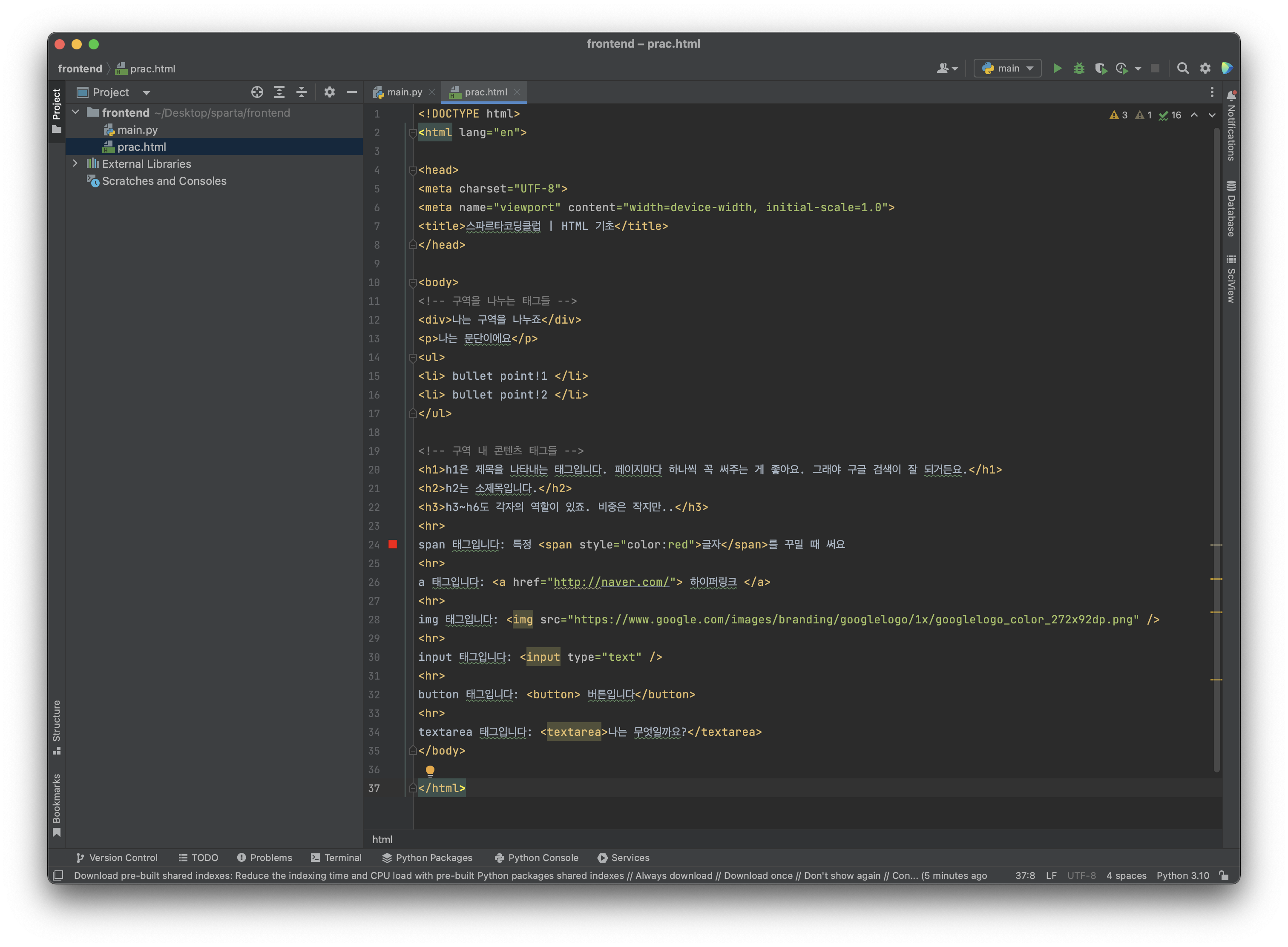Open Search Everywhere magnifier

pos(1182,68)
